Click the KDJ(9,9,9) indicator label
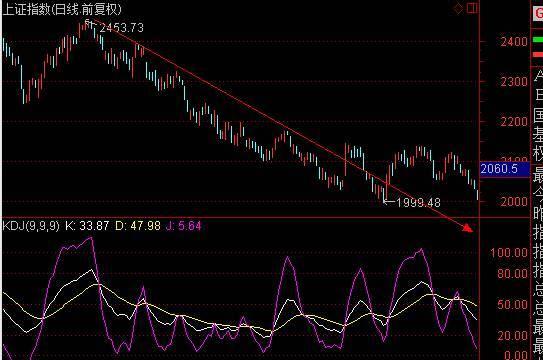Screen dimensions: 543x360 point(31,226)
